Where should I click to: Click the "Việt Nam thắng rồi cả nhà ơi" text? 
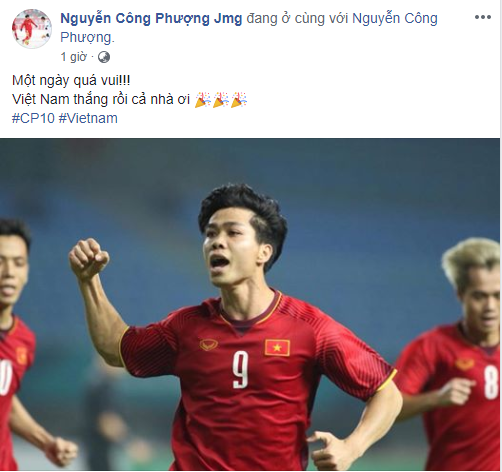[x=101, y=99]
